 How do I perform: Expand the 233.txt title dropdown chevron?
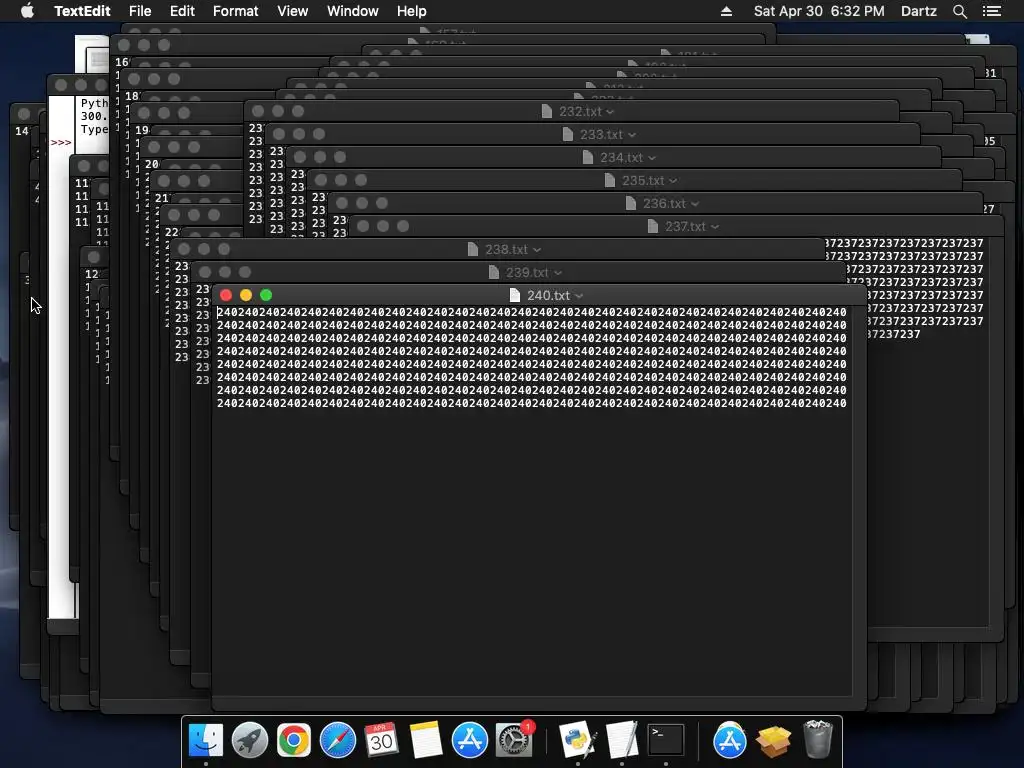(632, 135)
